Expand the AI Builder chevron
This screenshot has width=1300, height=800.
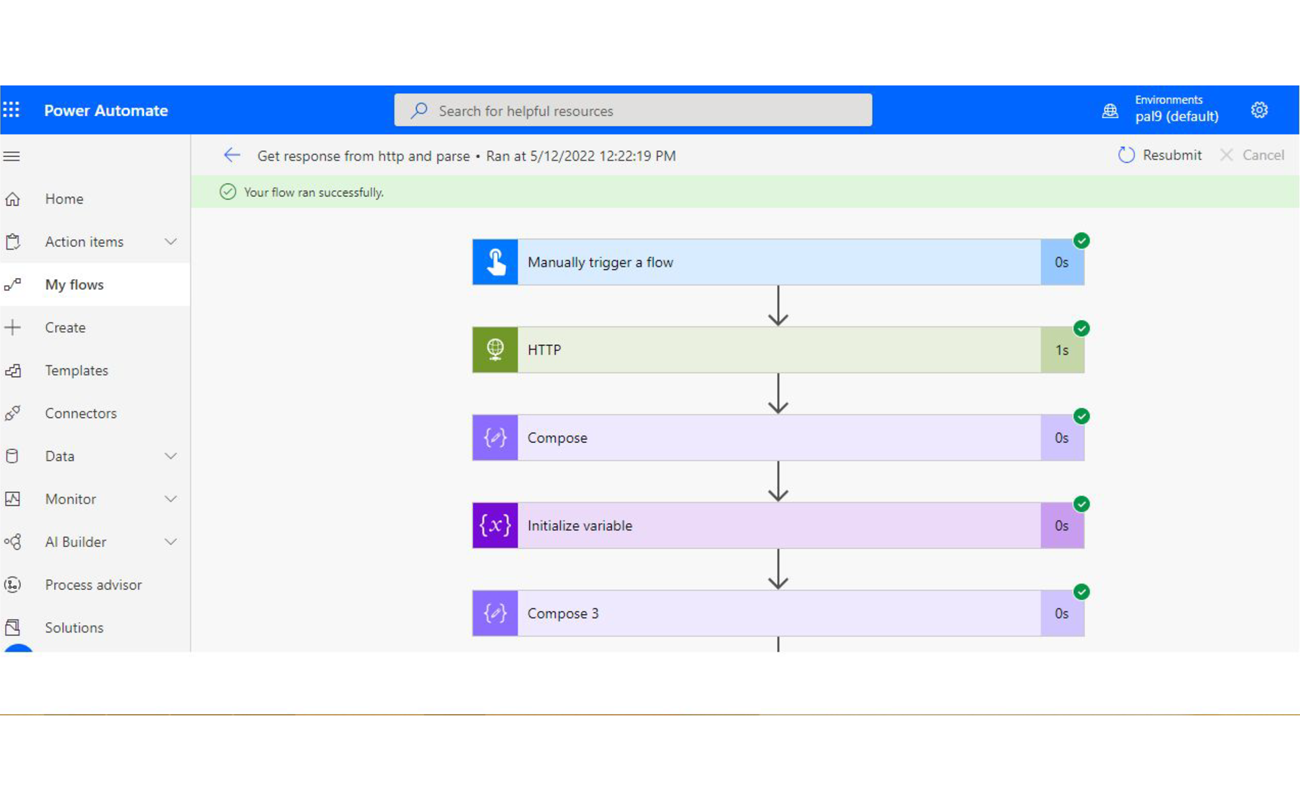(x=171, y=542)
